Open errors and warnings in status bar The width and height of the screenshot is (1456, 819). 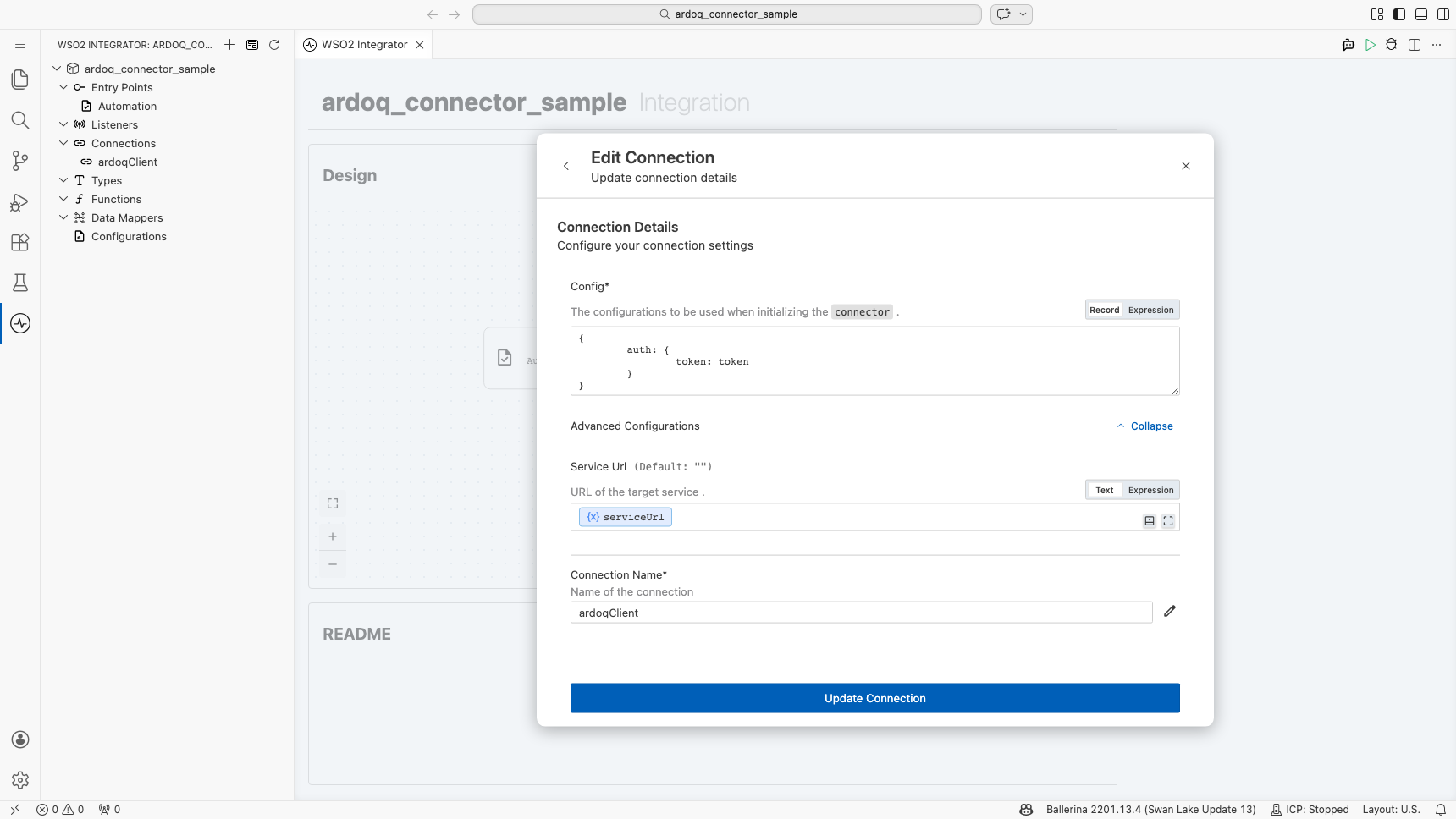(60, 810)
